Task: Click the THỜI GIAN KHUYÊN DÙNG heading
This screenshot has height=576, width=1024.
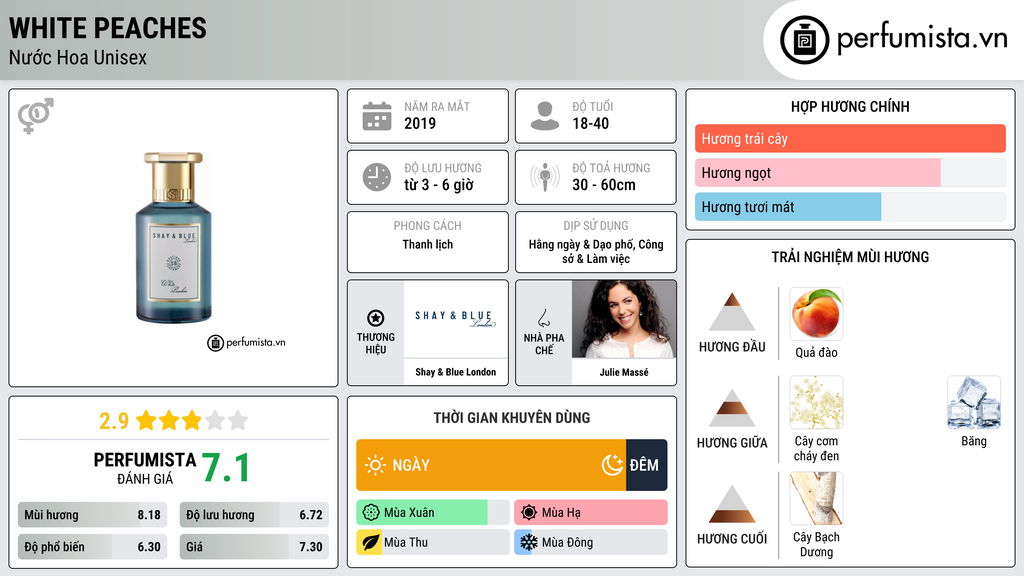Action: [x=512, y=418]
